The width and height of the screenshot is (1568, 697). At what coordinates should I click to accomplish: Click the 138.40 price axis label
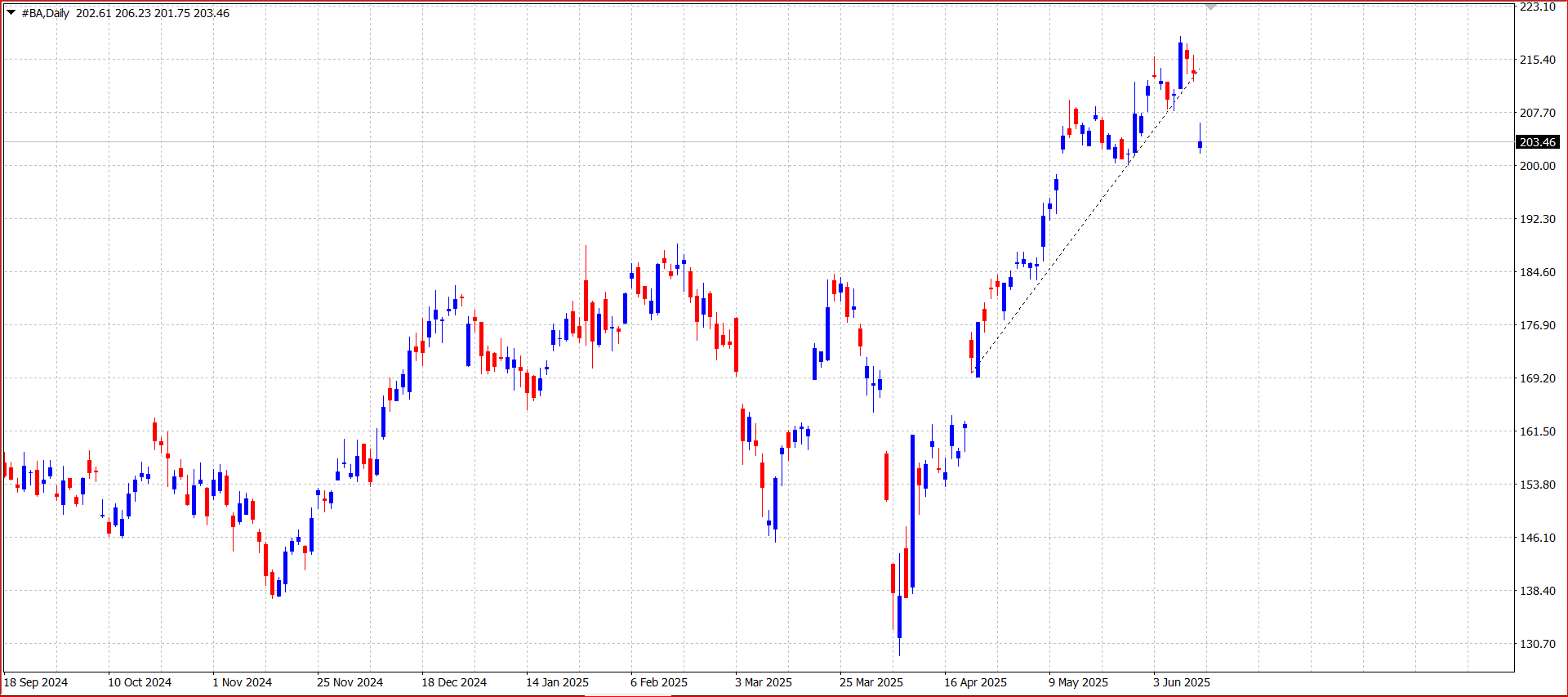[1537, 591]
